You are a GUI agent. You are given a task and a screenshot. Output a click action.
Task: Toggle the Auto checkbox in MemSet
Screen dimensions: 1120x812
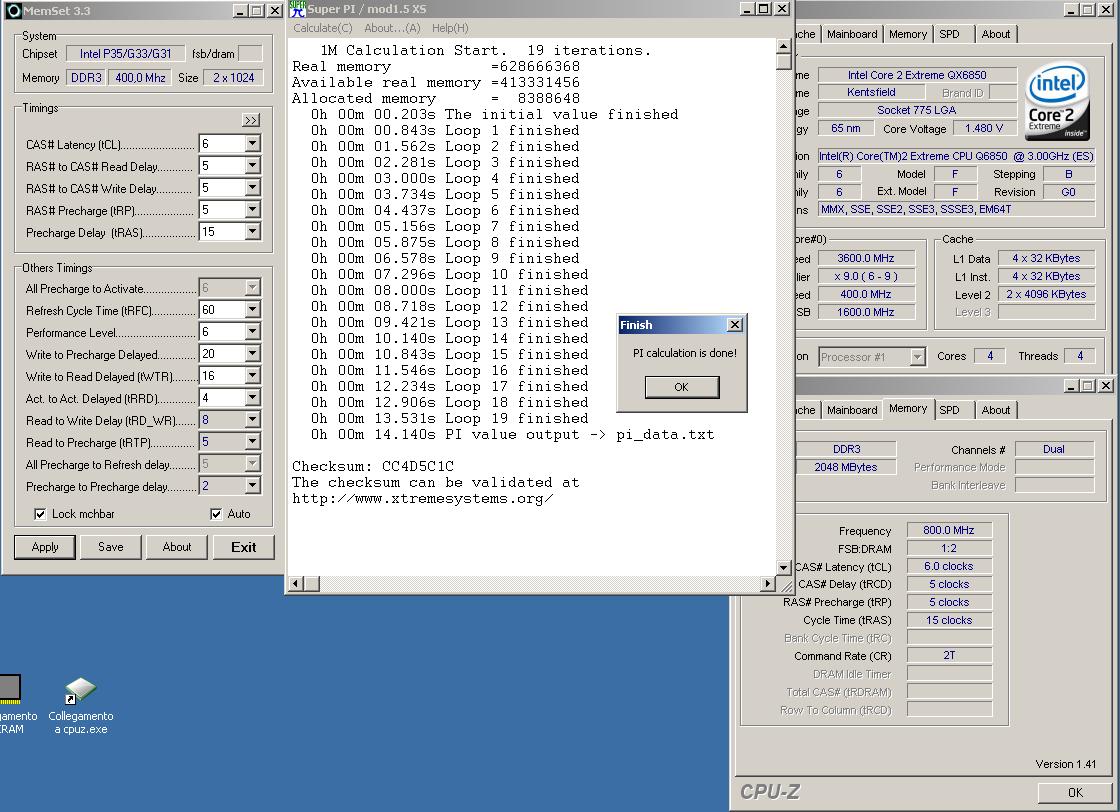click(x=216, y=514)
